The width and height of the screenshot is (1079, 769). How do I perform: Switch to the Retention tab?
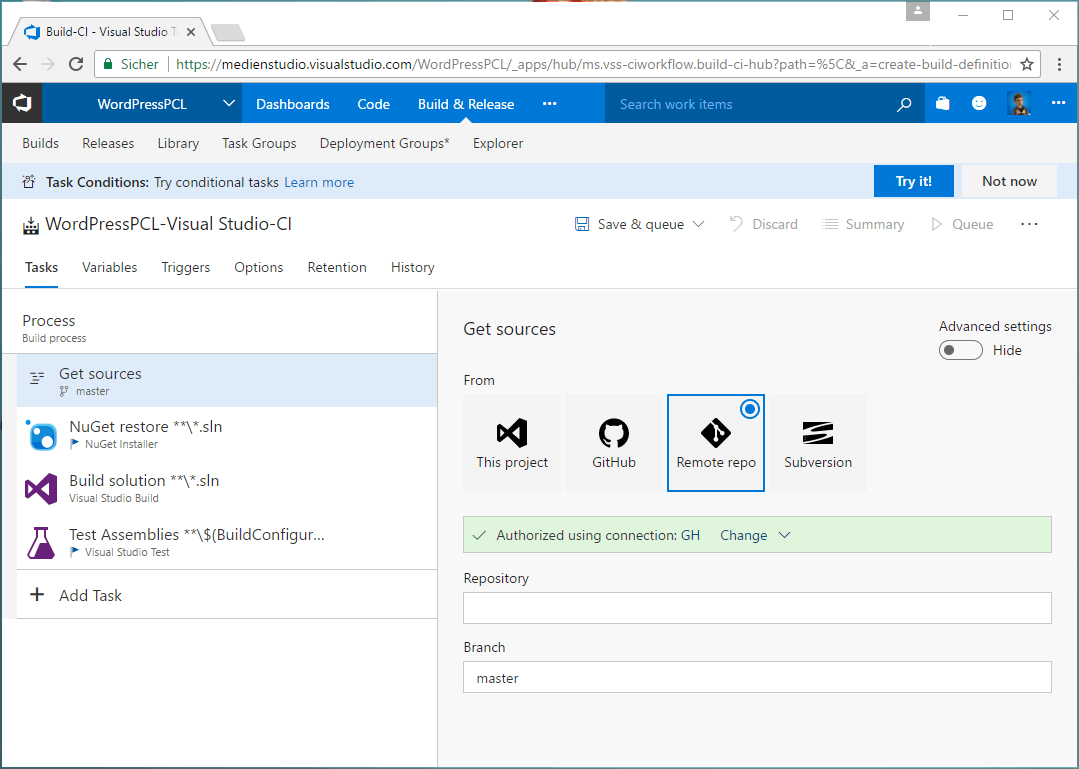(337, 268)
